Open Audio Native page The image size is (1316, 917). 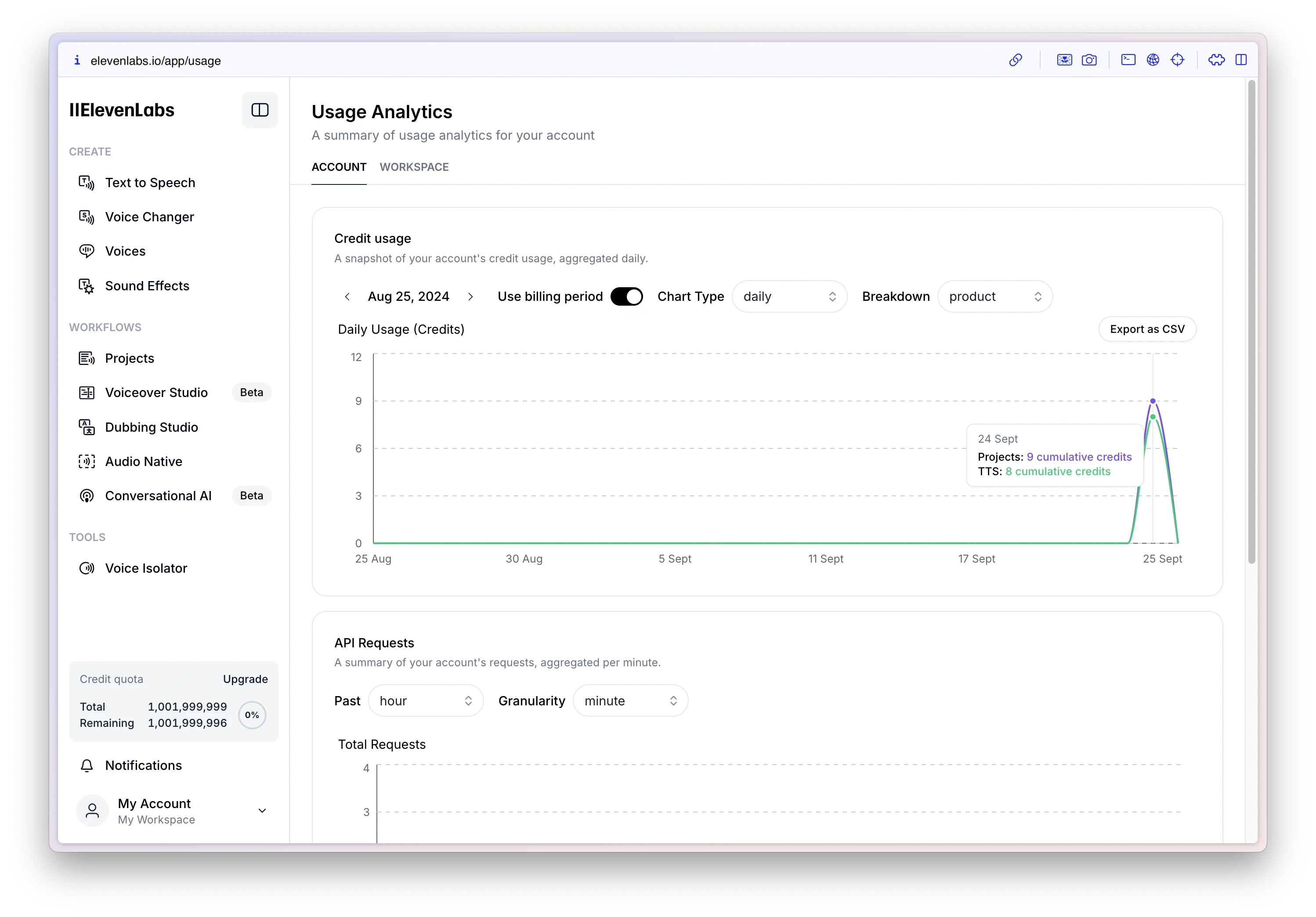click(x=143, y=462)
